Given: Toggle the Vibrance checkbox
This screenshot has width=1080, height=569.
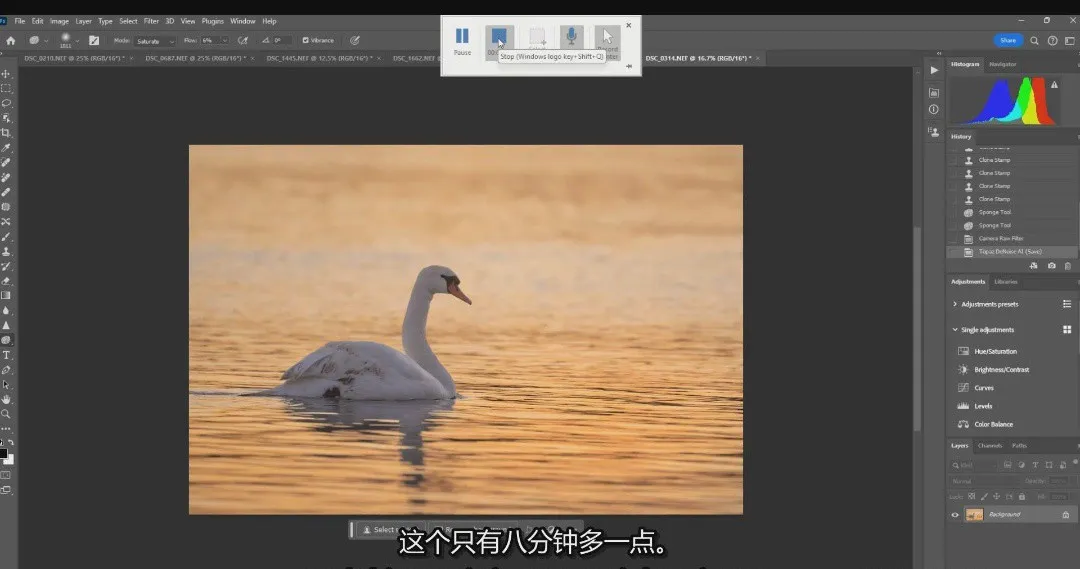Looking at the screenshot, I should coord(305,41).
